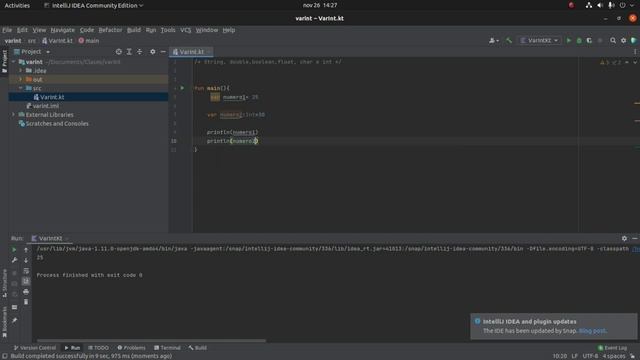Toggle scroll to end in Run console
640x360 pixels.
click(26, 281)
